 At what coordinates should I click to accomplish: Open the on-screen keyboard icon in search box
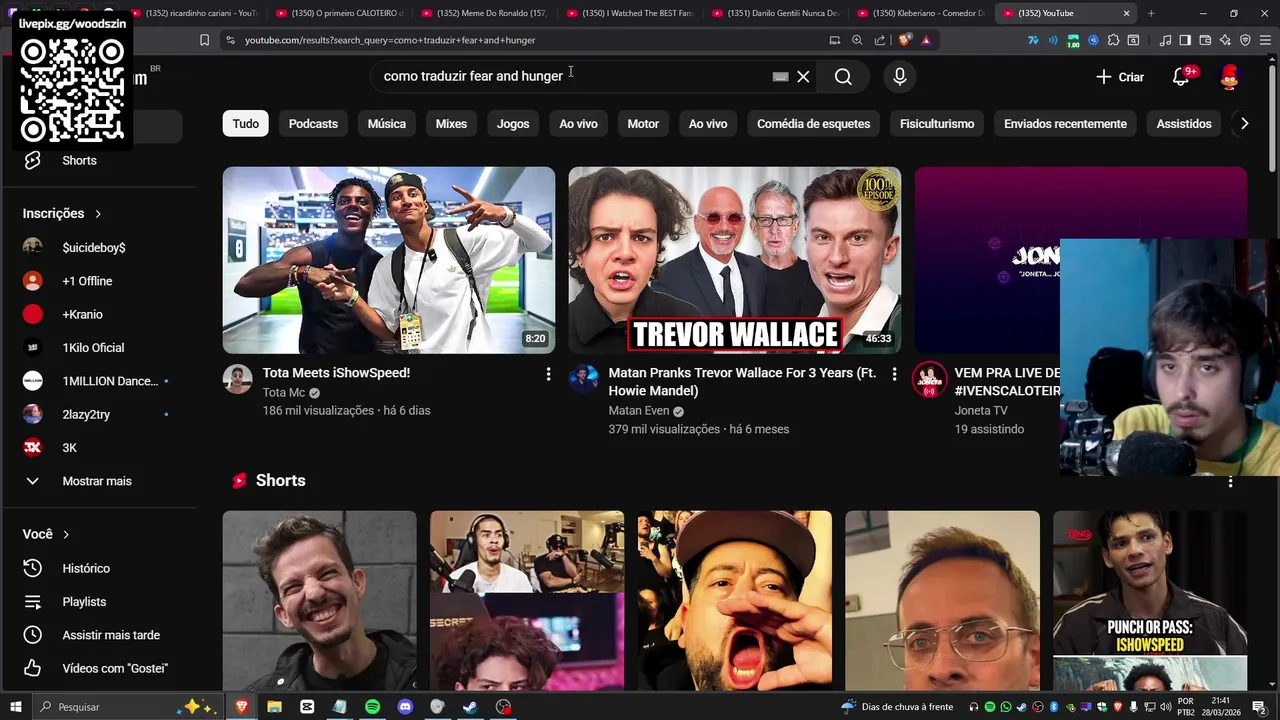coord(781,77)
